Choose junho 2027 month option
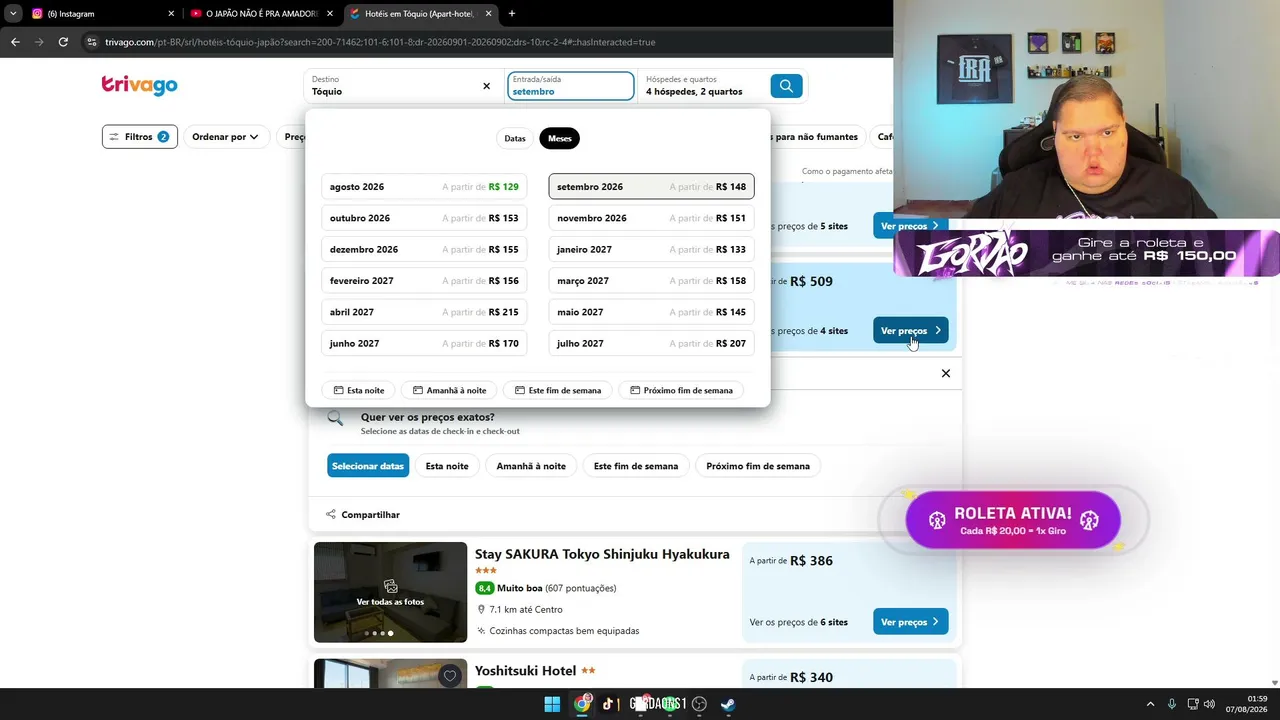The image size is (1280, 720). pos(424,343)
